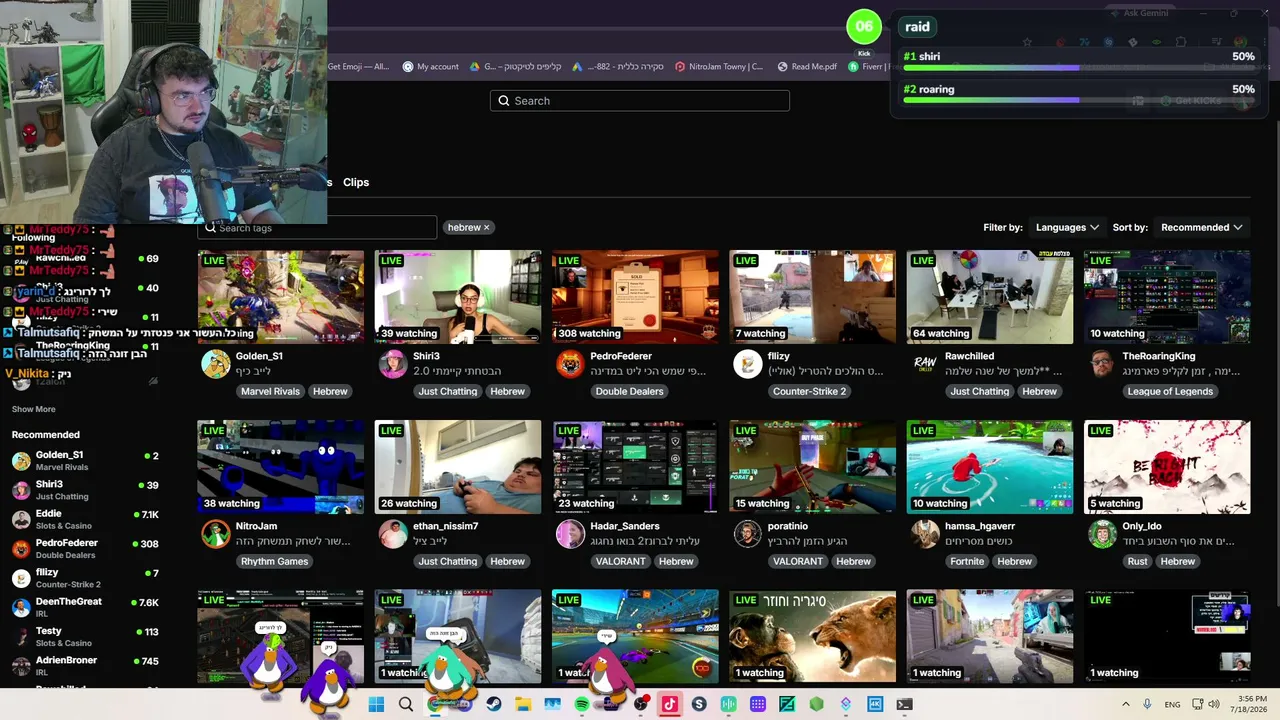The height and width of the screenshot is (720, 1280).
Task: Open the RAW logo avatar for Rawchilled
Action: 925,364
